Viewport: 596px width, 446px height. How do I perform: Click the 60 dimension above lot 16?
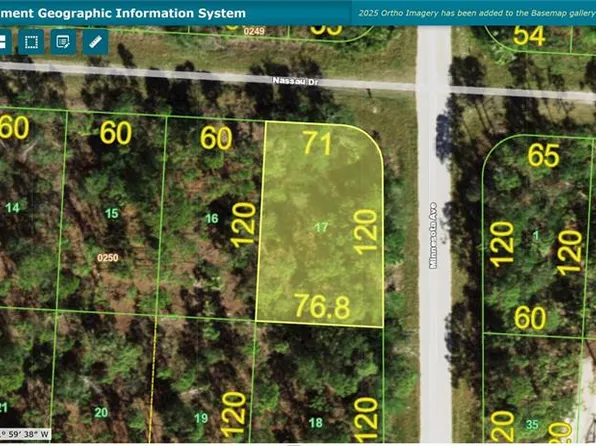click(x=216, y=138)
